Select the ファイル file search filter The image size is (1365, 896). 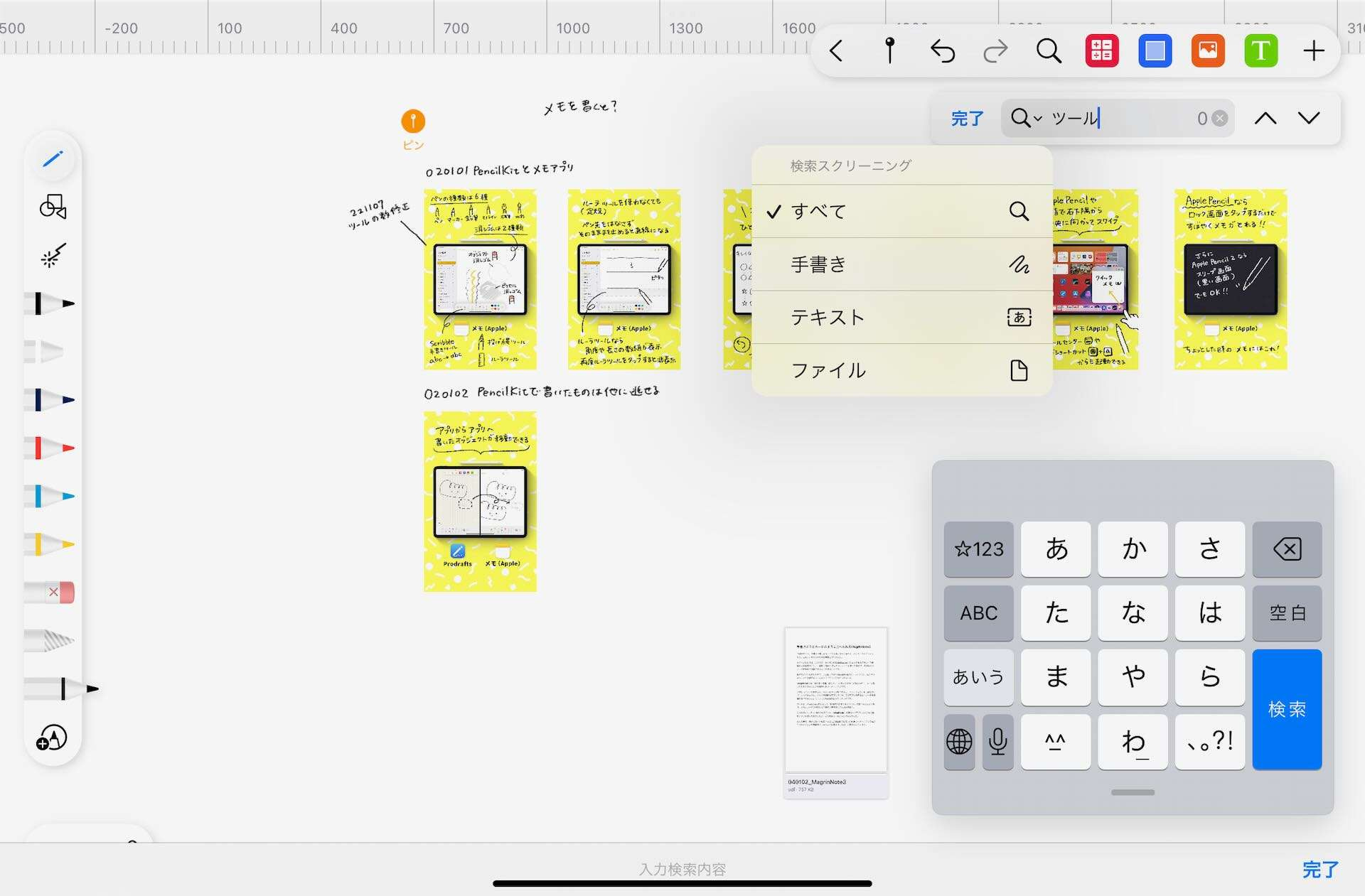tap(829, 369)
